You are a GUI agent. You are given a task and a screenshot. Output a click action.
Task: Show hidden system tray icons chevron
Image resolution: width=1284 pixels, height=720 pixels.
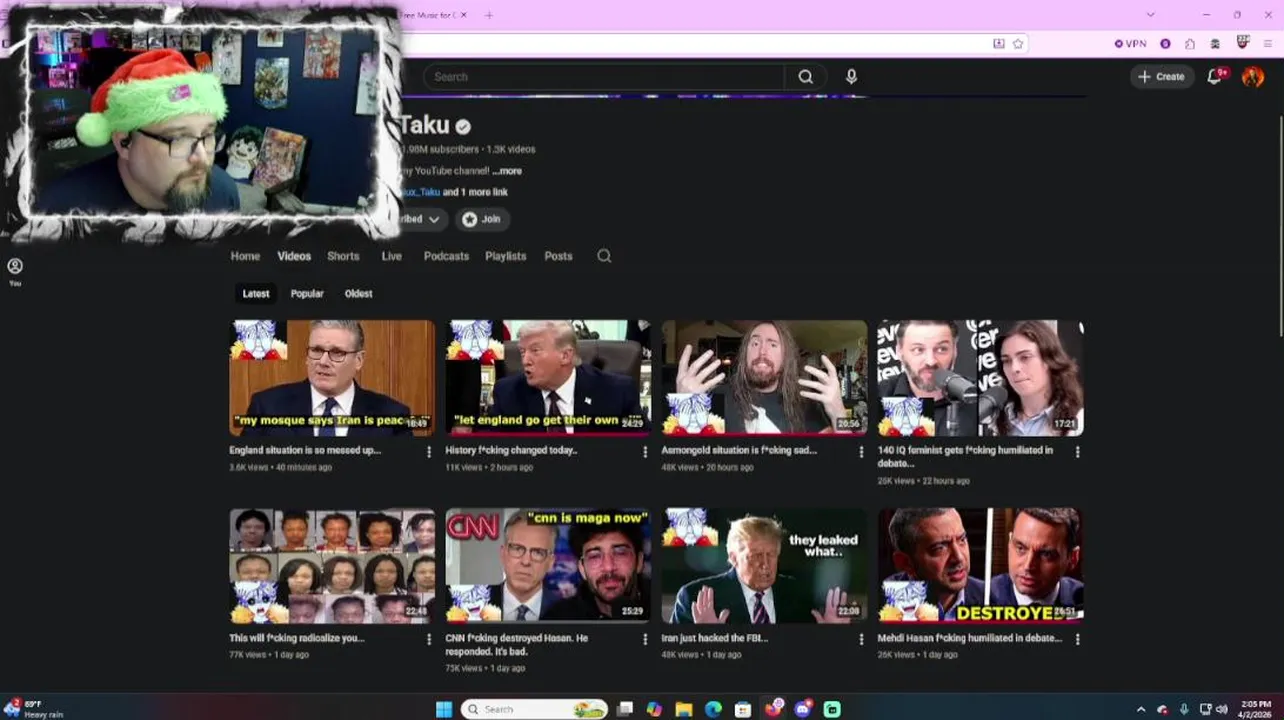1141,709
